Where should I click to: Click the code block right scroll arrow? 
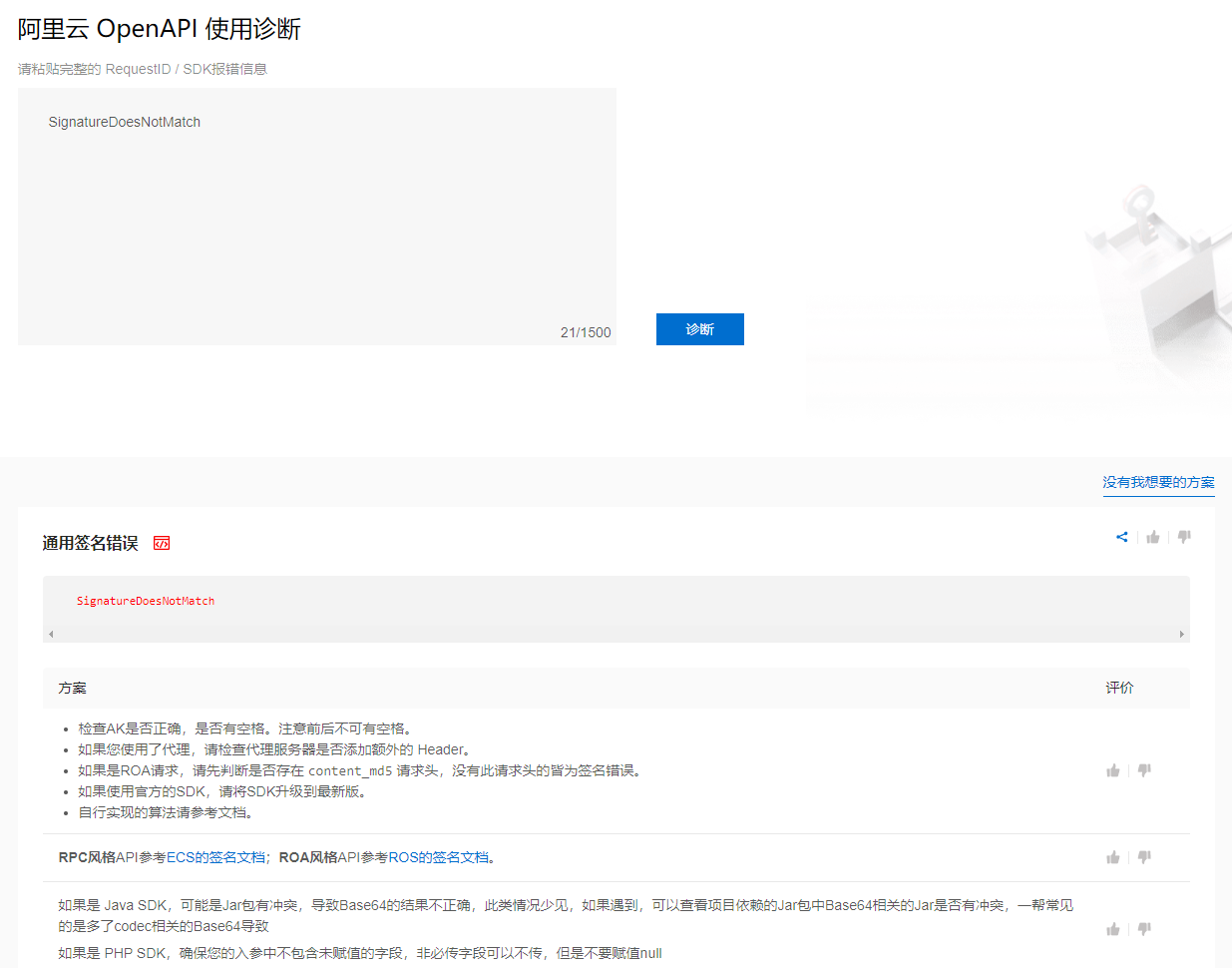(x=1182, y=634)
